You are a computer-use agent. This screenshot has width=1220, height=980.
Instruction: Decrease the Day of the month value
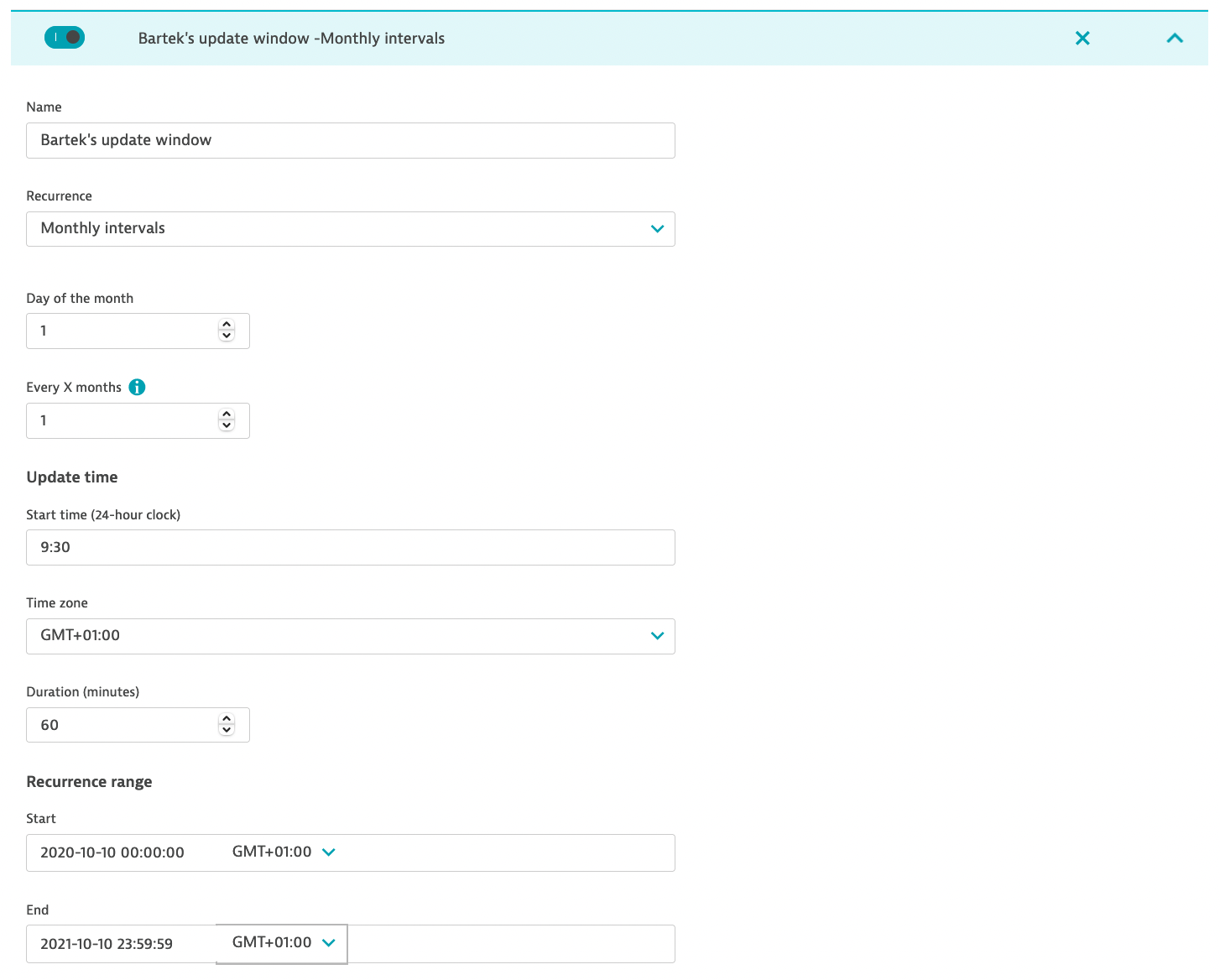[x=227, y=336]
